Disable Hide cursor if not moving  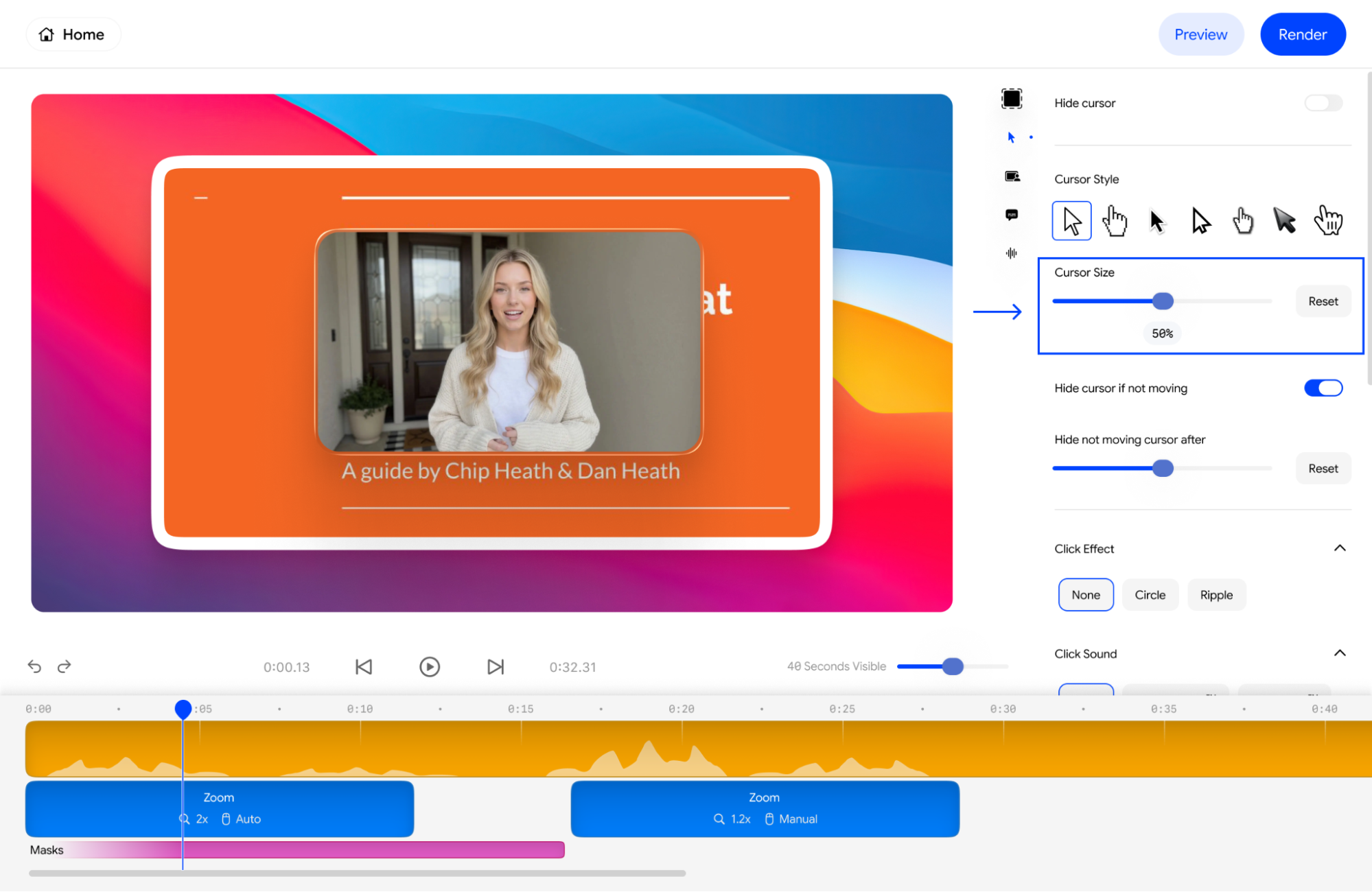pyautogui.click(x=1323, y=388)
